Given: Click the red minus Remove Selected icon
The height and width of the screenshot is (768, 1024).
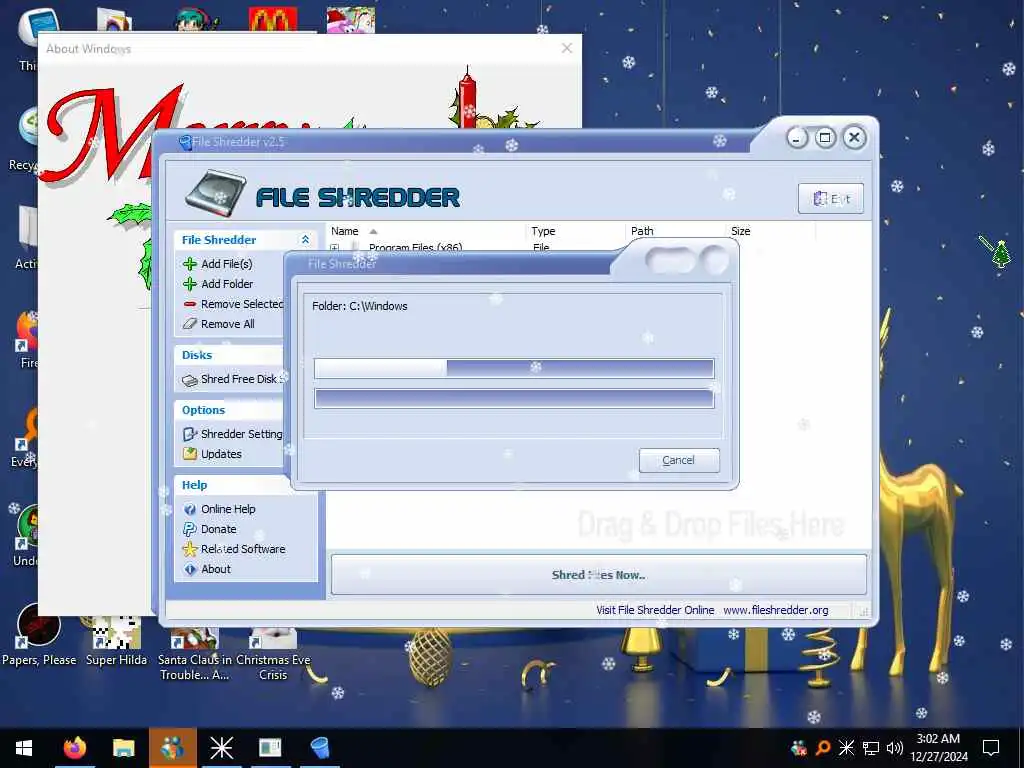Looking at the screenshot, I should click(190, 304).
